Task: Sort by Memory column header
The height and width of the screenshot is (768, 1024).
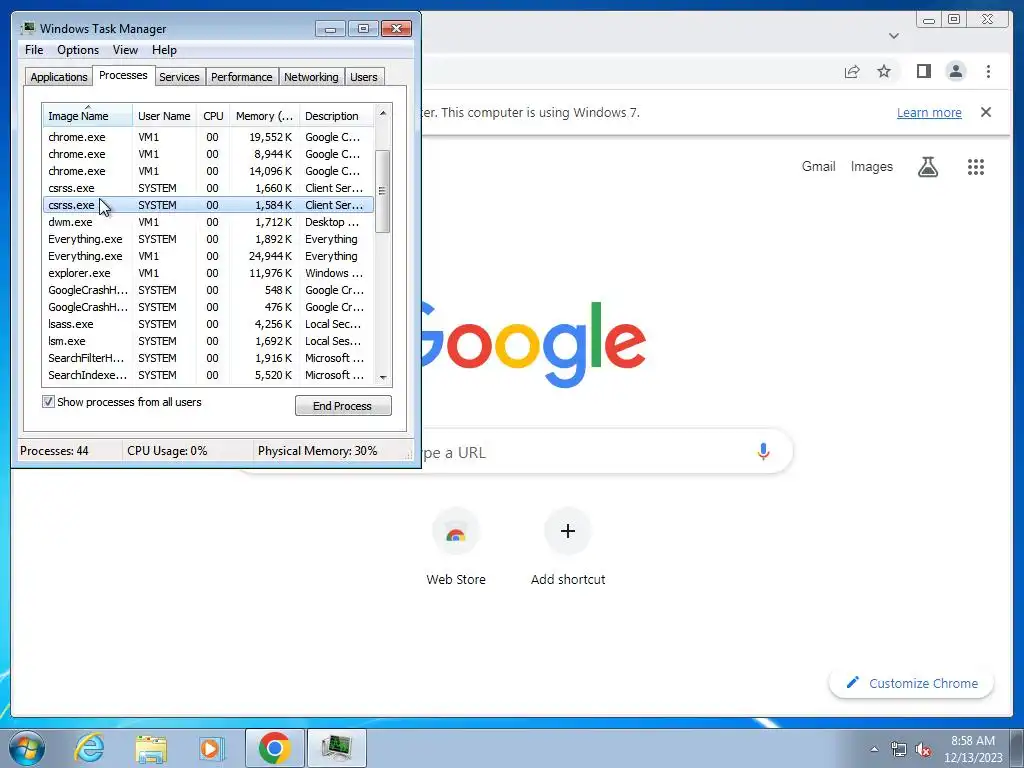Action: click(264, 116)
